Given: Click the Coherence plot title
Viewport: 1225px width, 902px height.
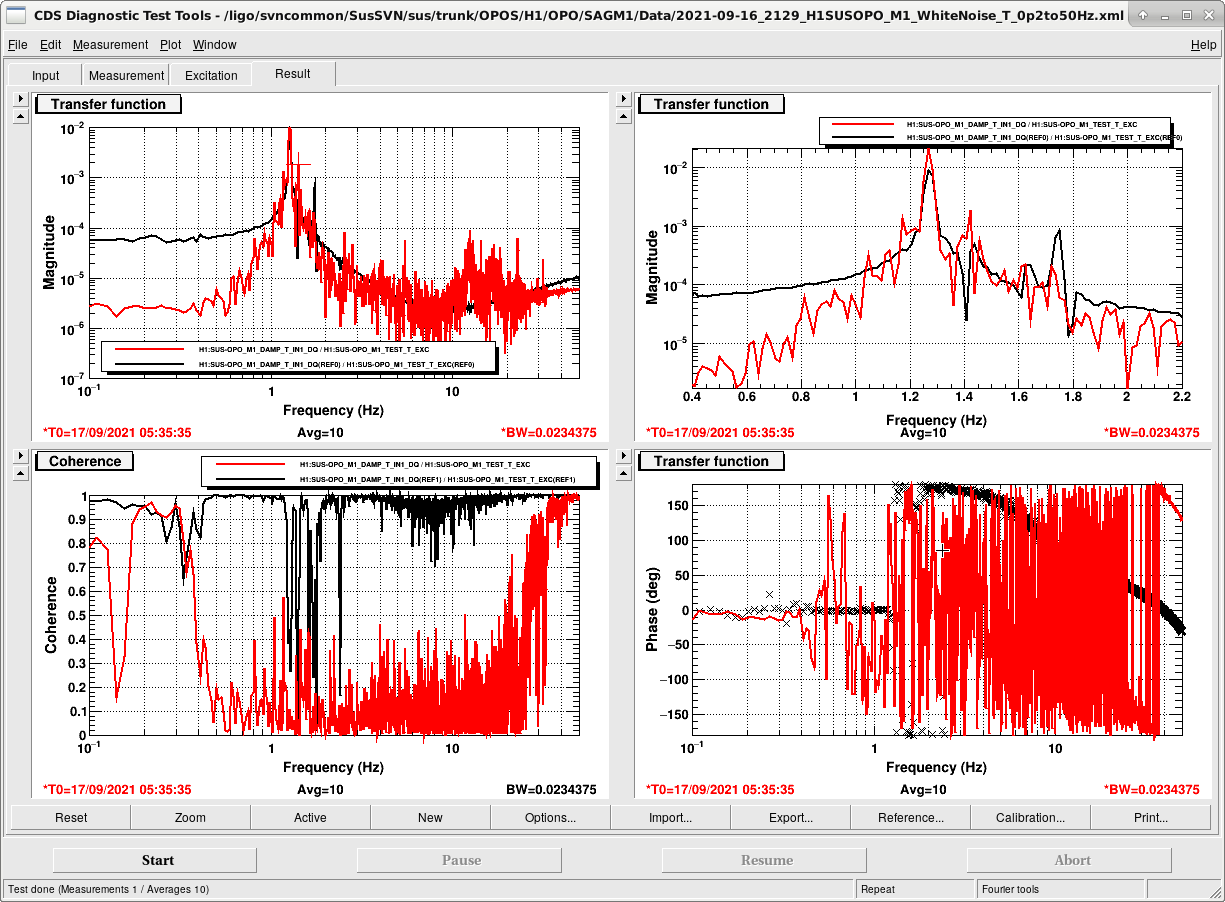Looking at the screenshot, I should point(86,461).
